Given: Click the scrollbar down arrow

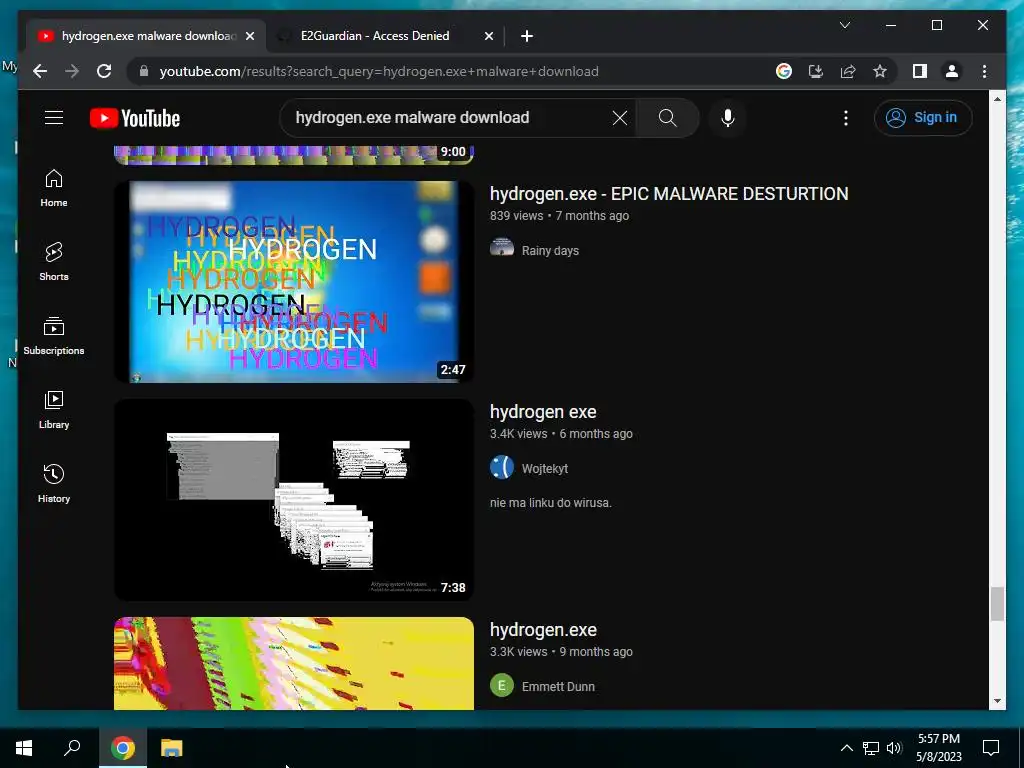Looking at the screenshot, I should point(997,701).
